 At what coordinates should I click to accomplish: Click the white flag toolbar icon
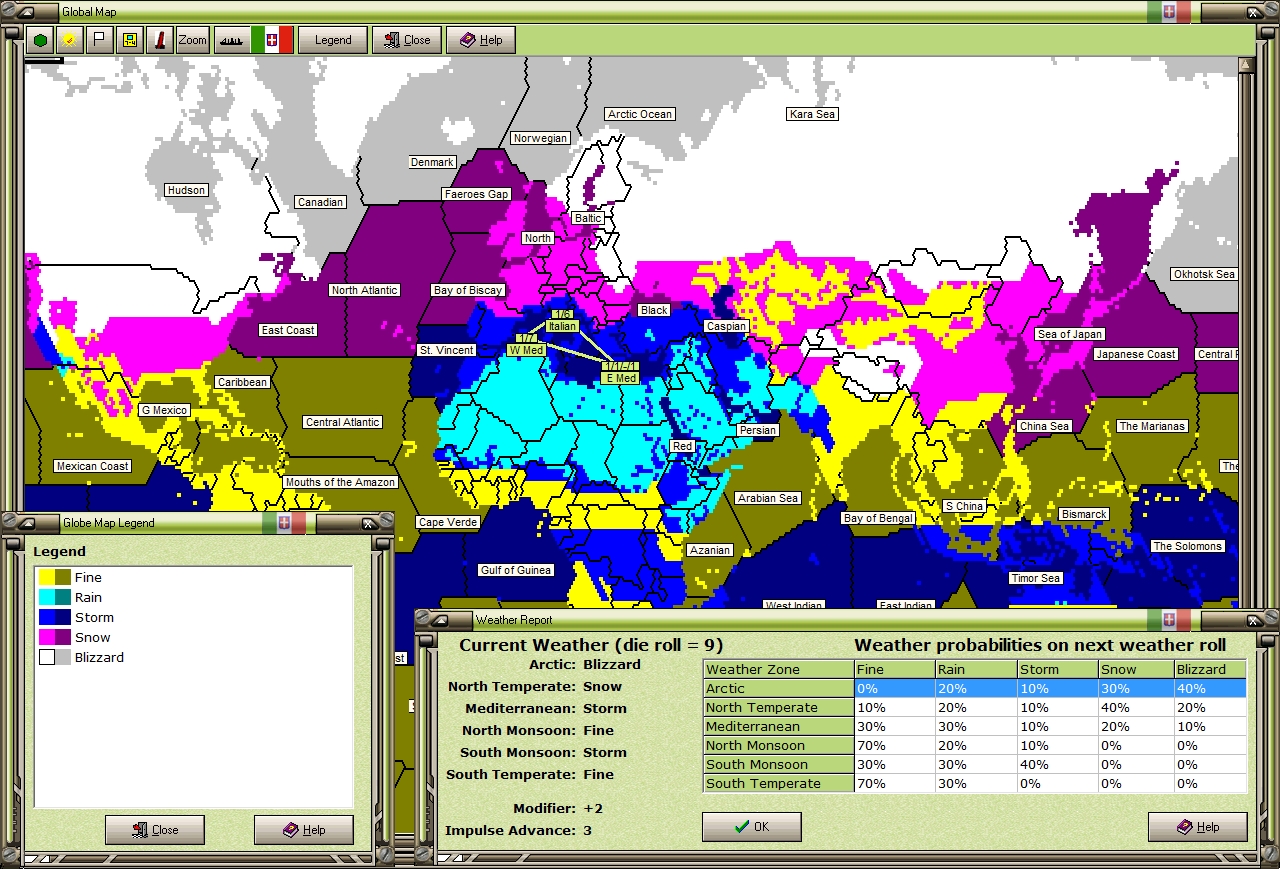[x=98, y=40]
